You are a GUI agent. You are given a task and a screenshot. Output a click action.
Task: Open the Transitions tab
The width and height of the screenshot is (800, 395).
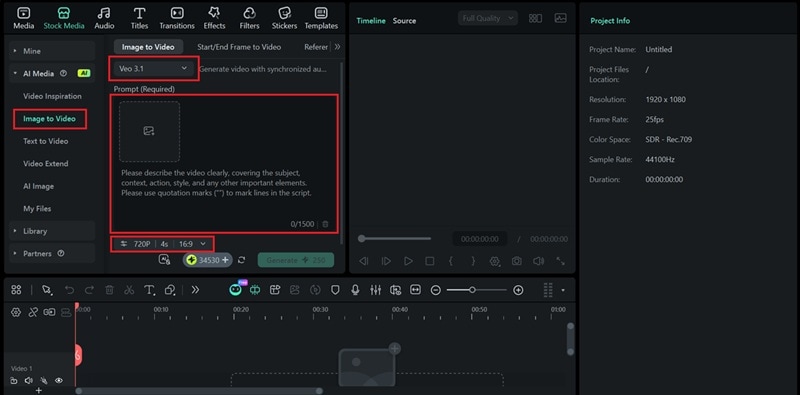[x=177, y=18]
